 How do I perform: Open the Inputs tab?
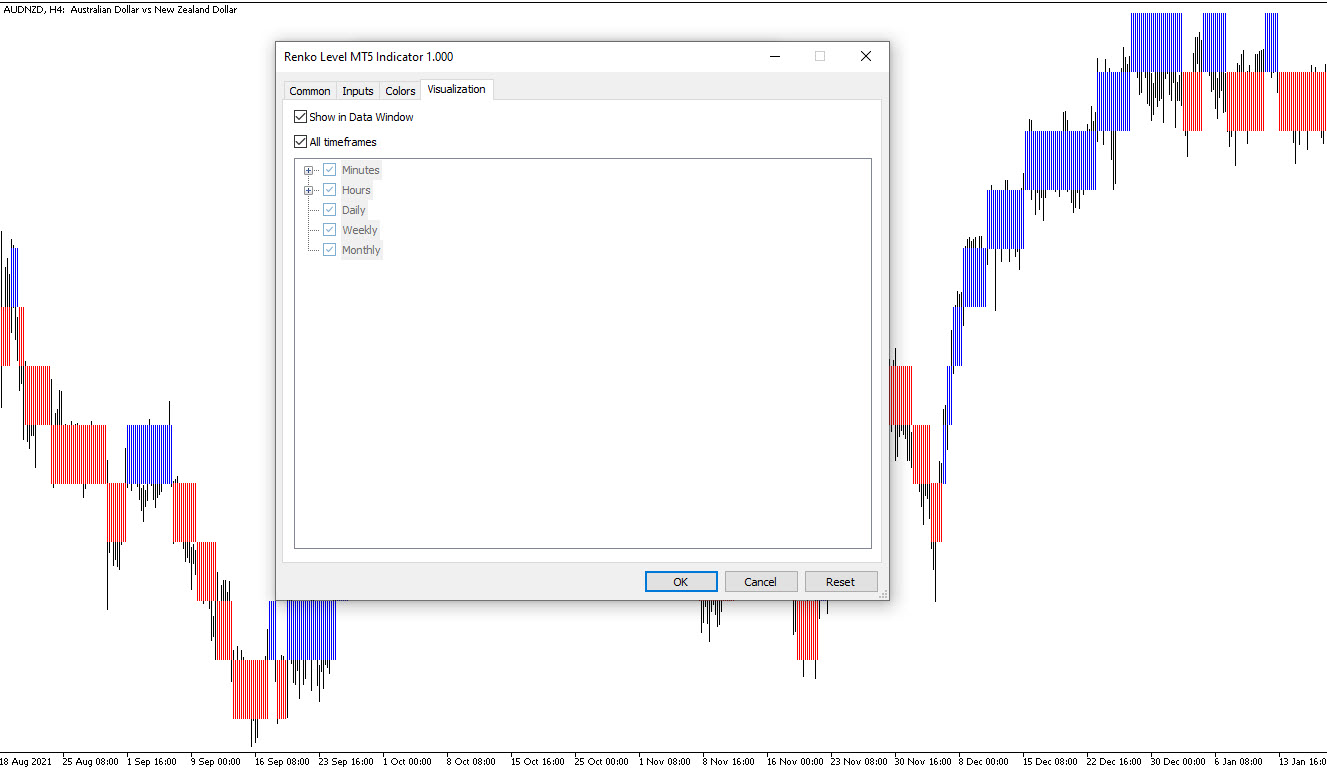[x=357, y=91]
